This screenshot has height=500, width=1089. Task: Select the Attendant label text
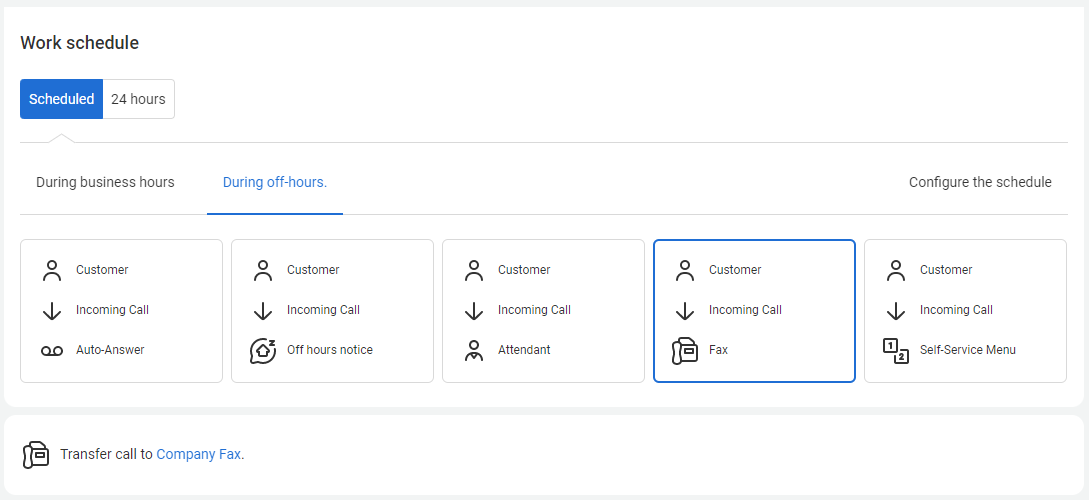pyautogui.click(x=524, y=350)
